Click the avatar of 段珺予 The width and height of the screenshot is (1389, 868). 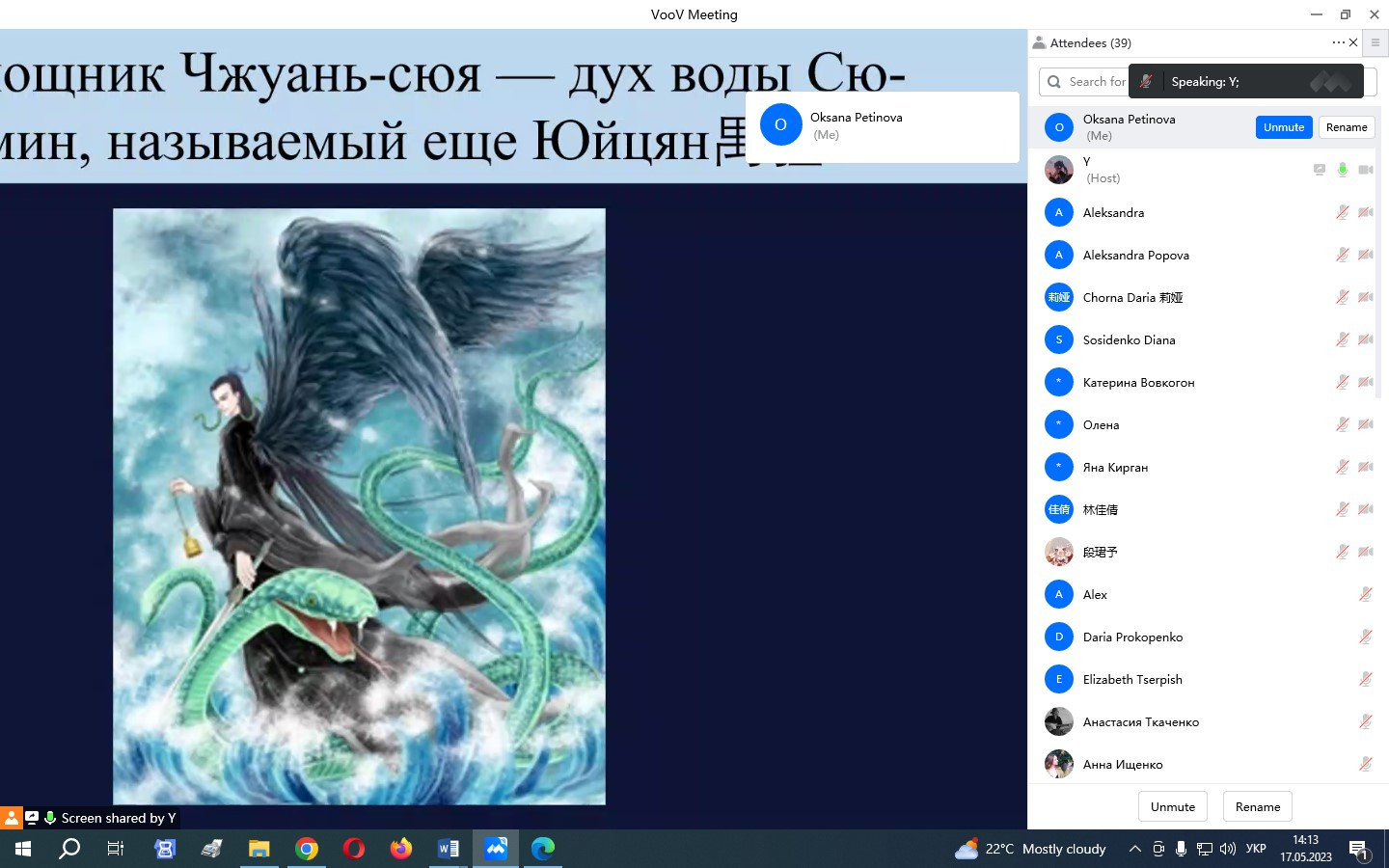(x=1059, y=552)
